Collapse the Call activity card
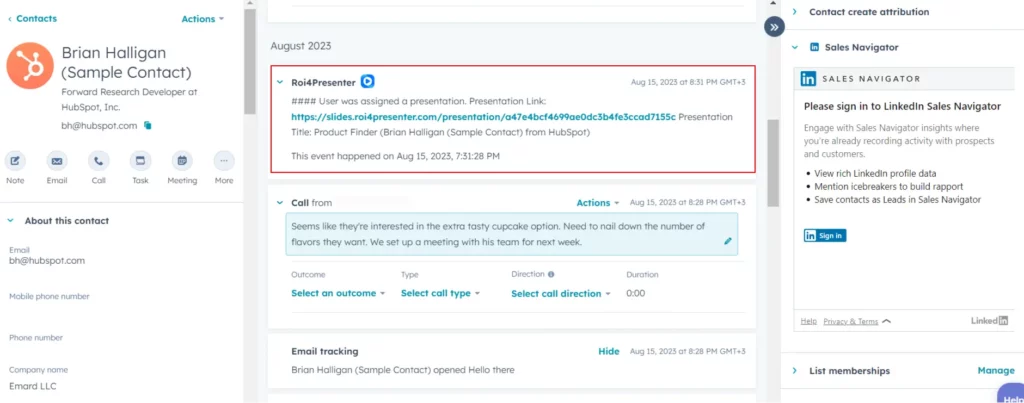Screen dimensions: 1024x403 pyautogui.click(x=280, y=203)
